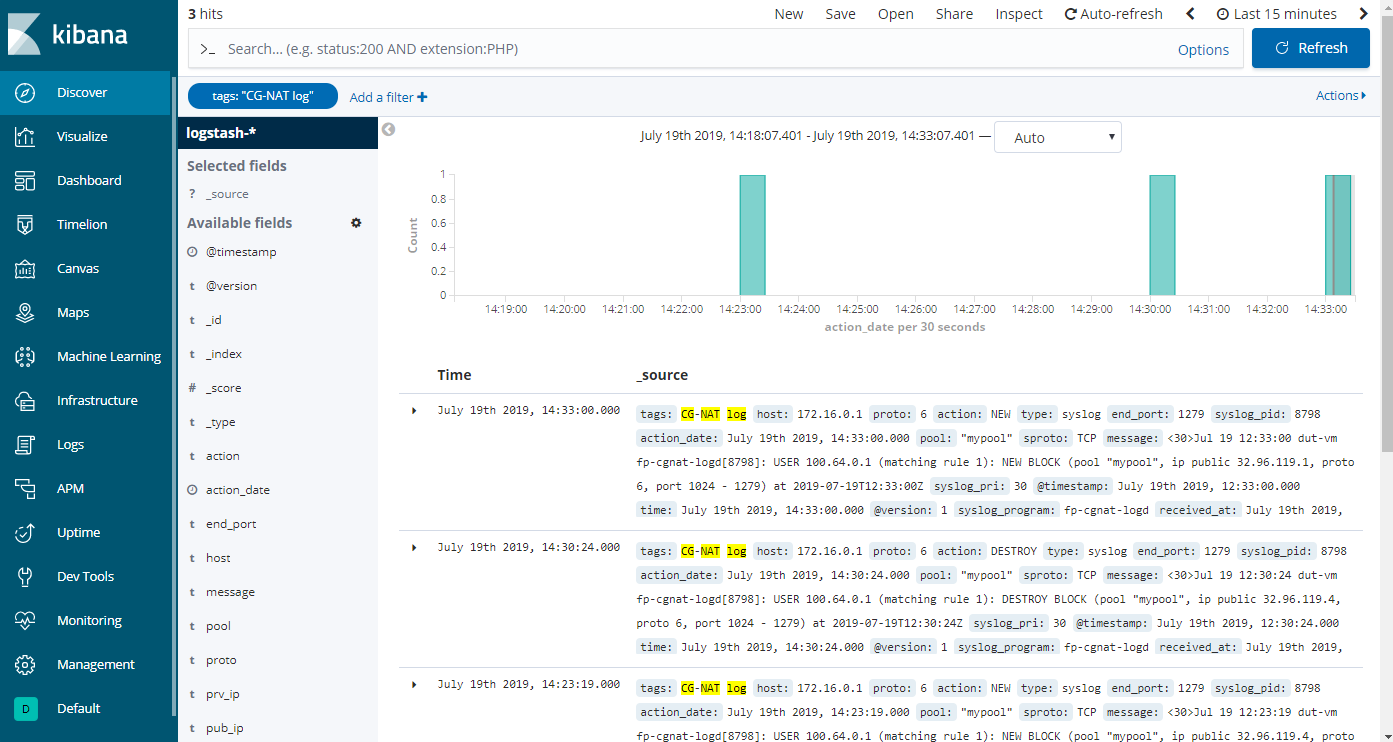Viewport: 1393px width, 742px height.
Task: Click the tags: "CG-NAT log" filter pill
Action: 263,96
